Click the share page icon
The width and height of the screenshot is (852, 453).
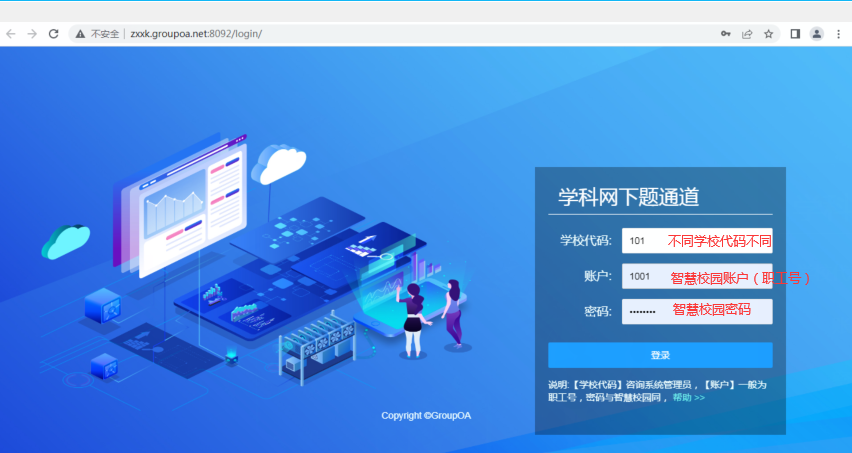coord(747,33)
